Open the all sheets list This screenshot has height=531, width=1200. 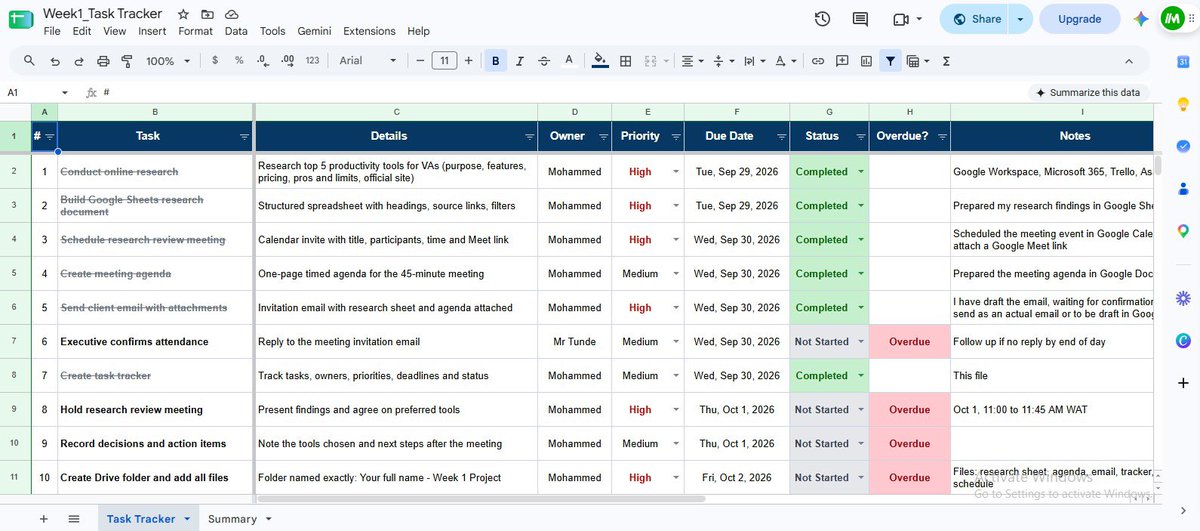pos(74,519)
